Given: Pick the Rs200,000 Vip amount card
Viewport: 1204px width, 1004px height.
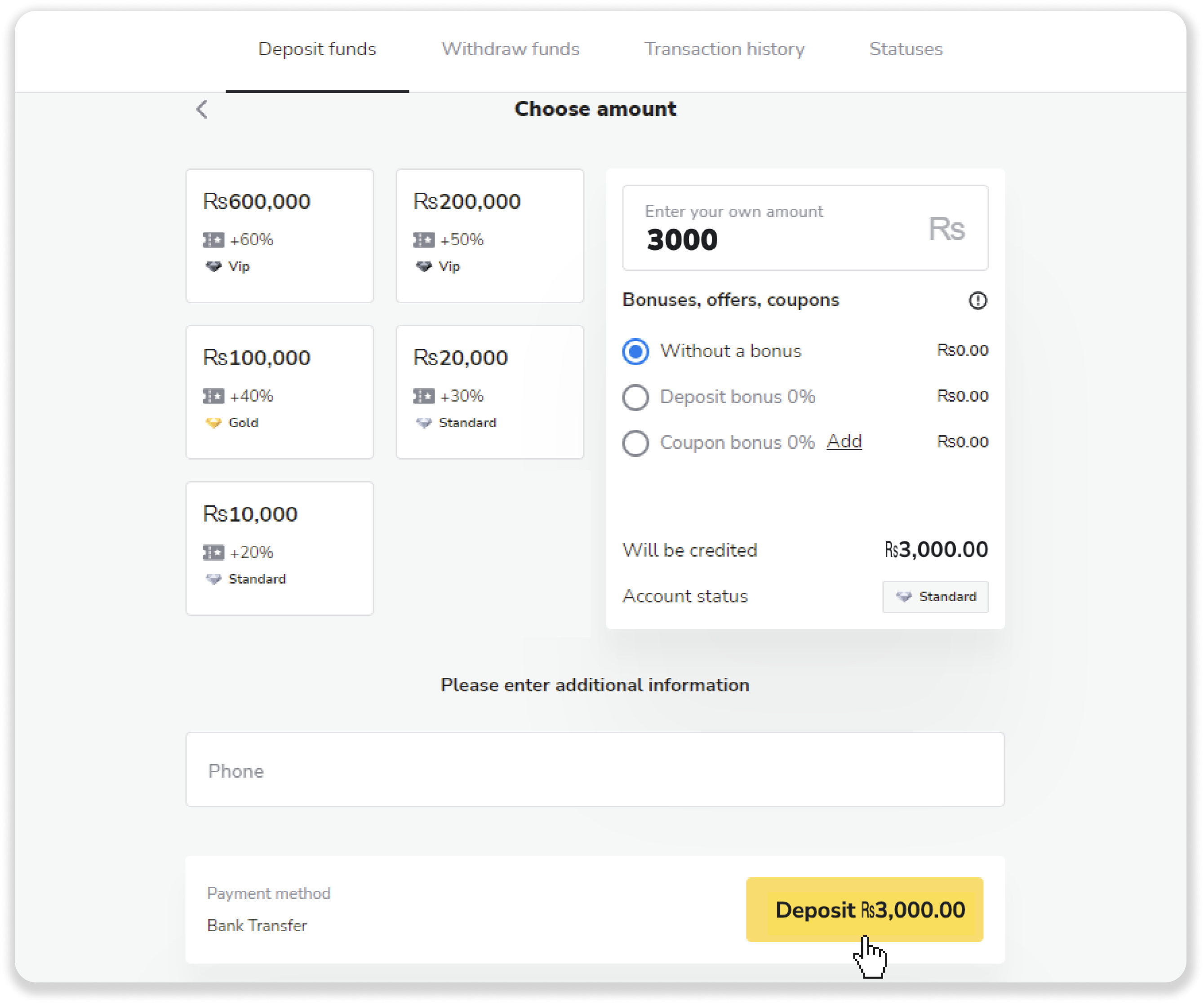Looking at the screenshot, I should 489,235.
